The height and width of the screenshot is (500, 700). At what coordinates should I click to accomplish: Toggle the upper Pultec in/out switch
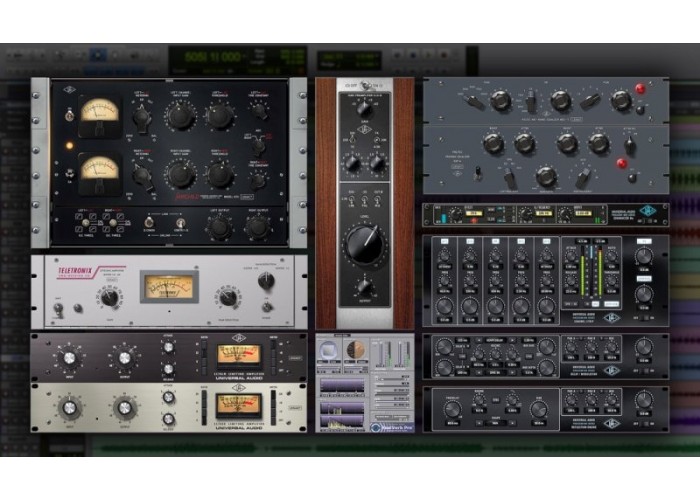(x=639, y=110)
